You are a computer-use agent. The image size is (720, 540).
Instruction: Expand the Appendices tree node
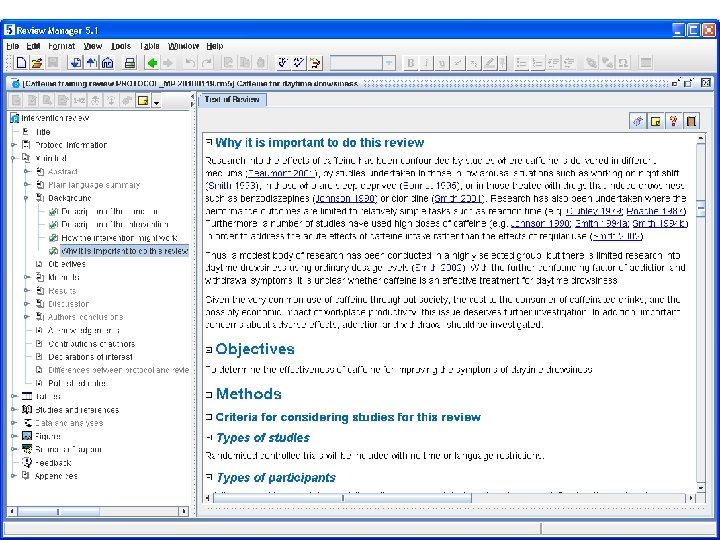14,476
